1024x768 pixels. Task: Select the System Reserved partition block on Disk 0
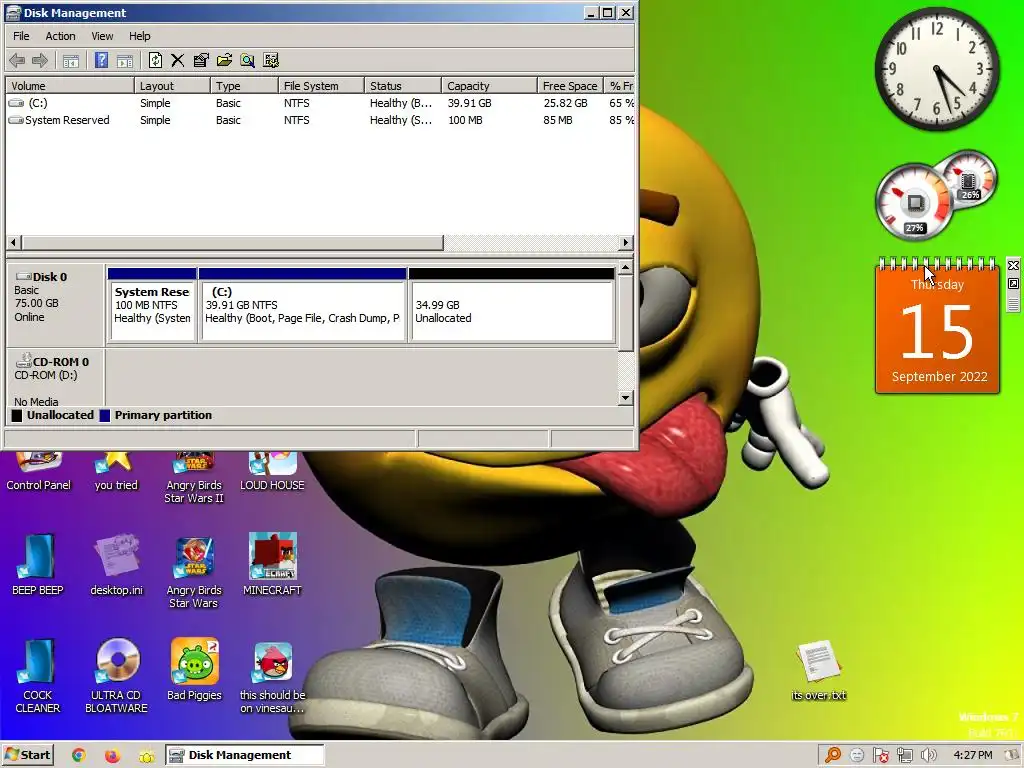152,305
